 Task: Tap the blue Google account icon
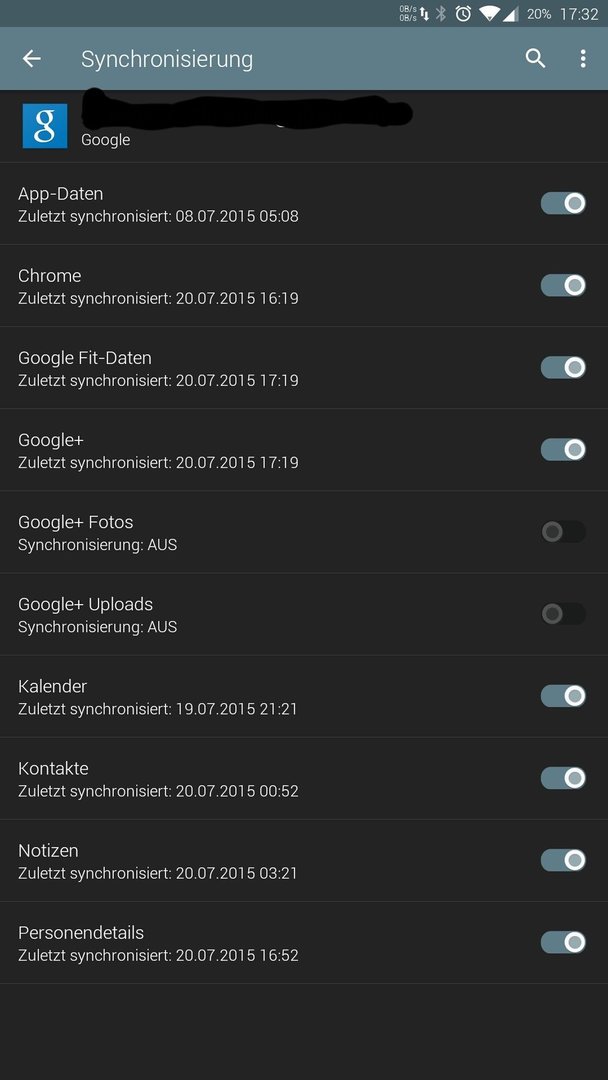[x=45, y=126]
